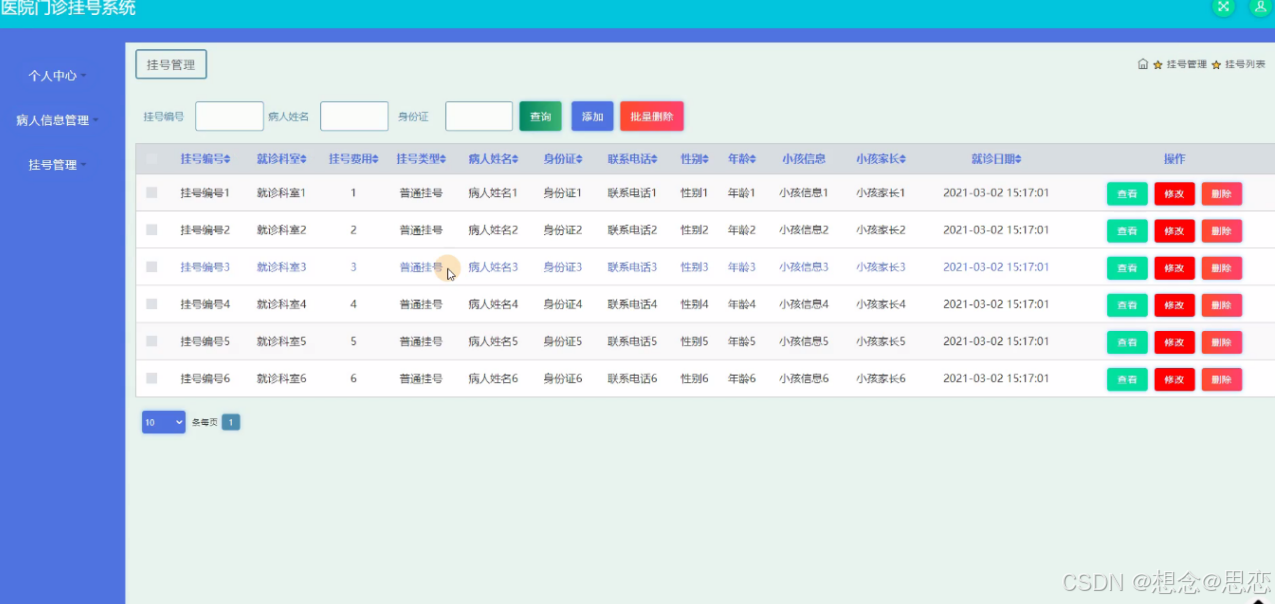Focus the 挂号编号 search input field
The width and height of the screenshot is (1275, 604).
(229, 116)
